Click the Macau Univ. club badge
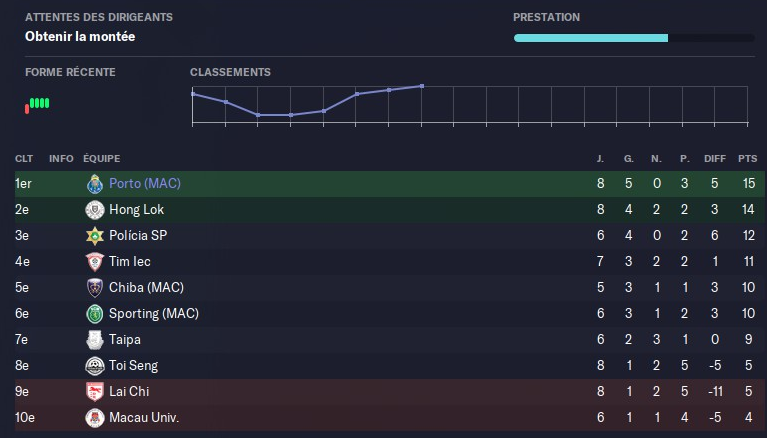This screenshot has width=767, height=438. pos(95,418)
